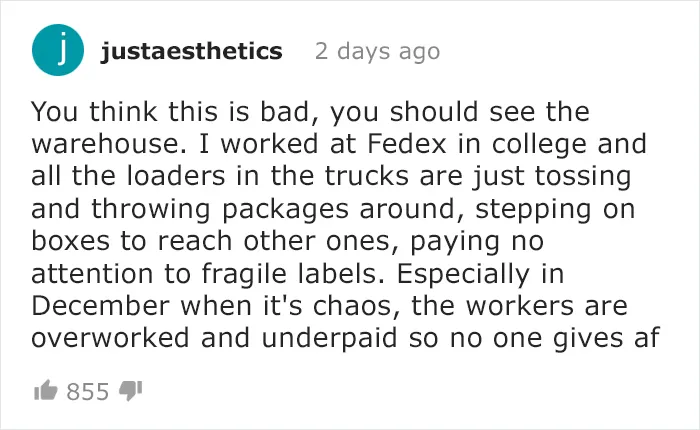700x430 pixels.
Task: Upvote the comment with thumbs-up icon
Action: coord(46,391)
